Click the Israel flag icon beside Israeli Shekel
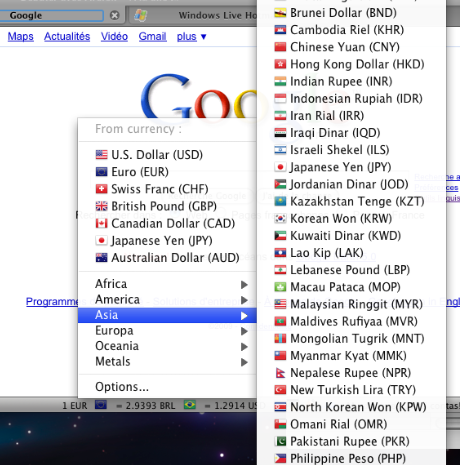The height and width of the screenshot is (465, 460). [x=280, y=150]
